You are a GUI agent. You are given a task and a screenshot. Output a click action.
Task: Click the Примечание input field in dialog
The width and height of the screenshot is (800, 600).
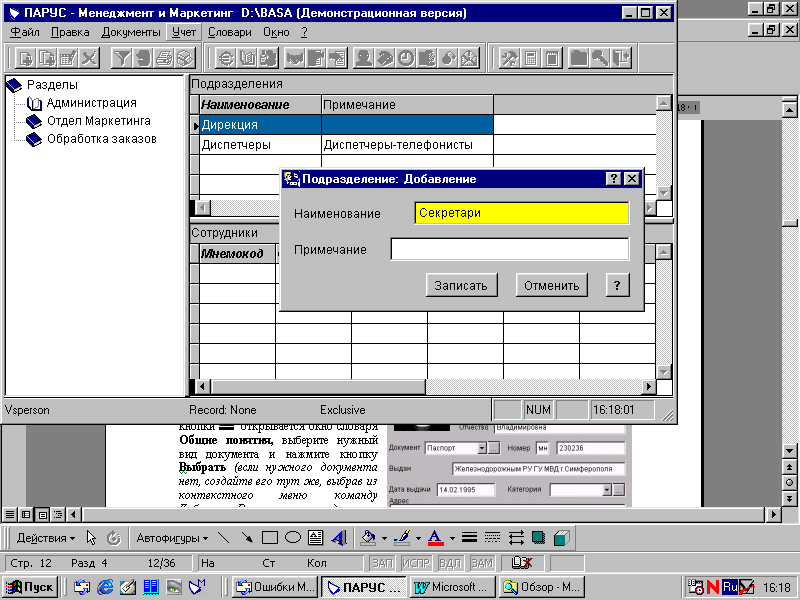(x=510, y=249)
